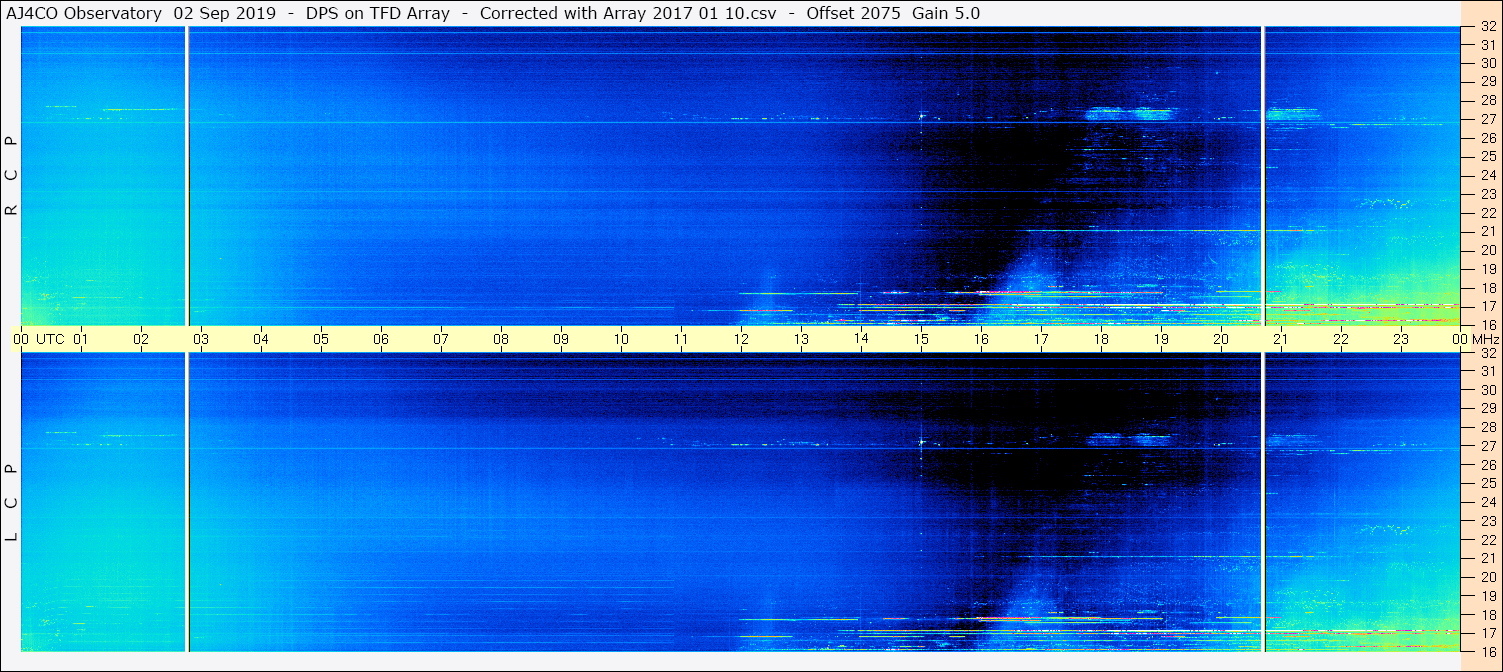
Task: Select hour "06" on the time axis
Action: (x=381, y=339)
